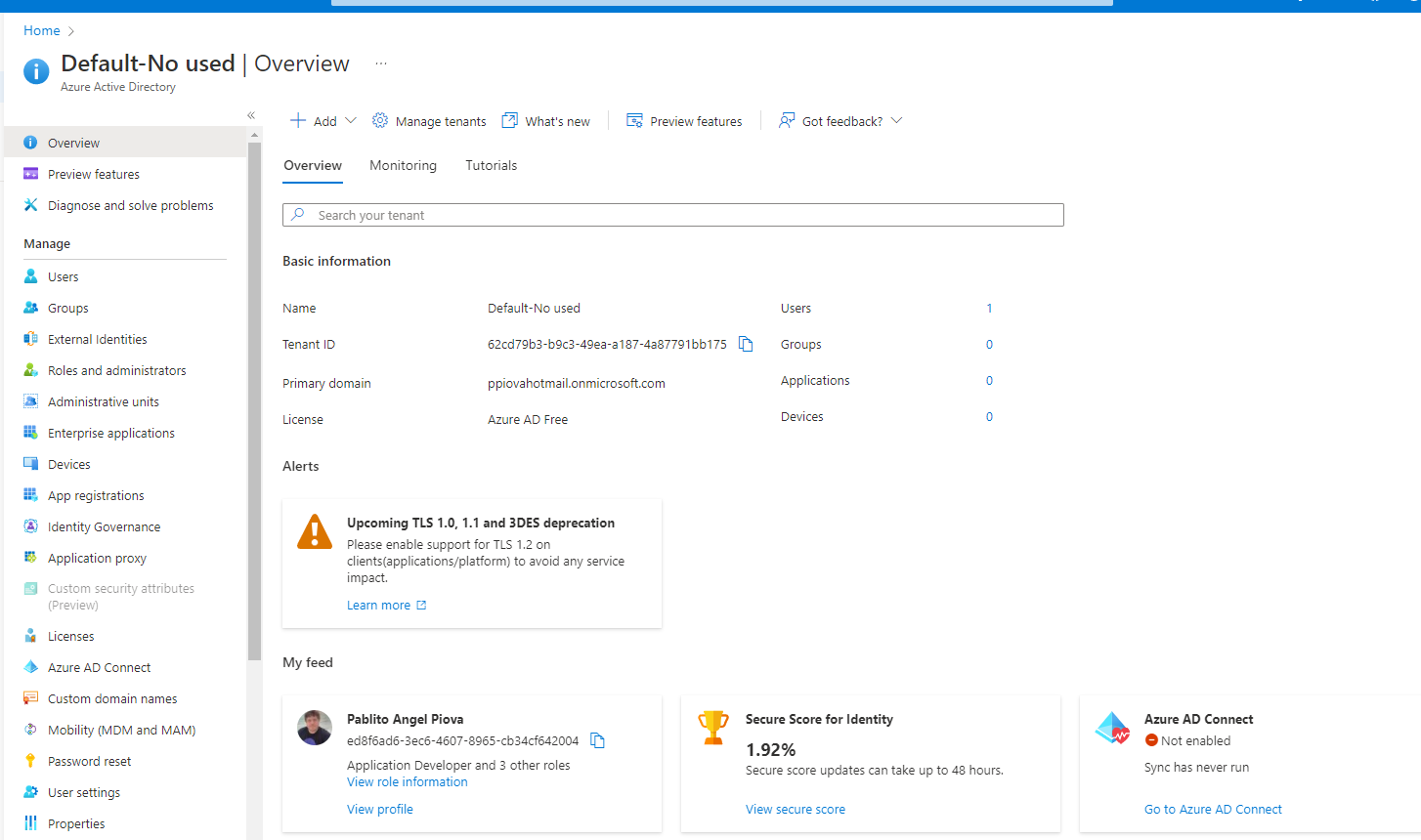Click the Custom domain names icon
1421x840 pixels.
click(30, 698)
